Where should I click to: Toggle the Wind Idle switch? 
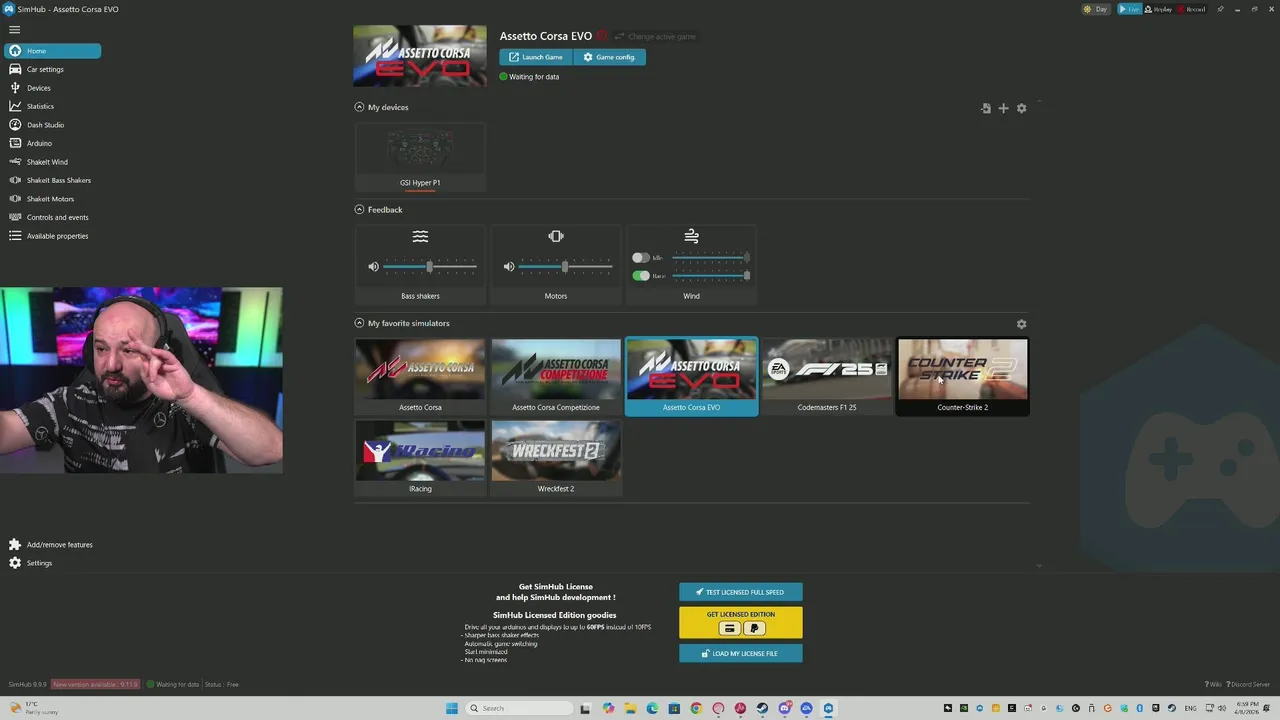(641, 258)
